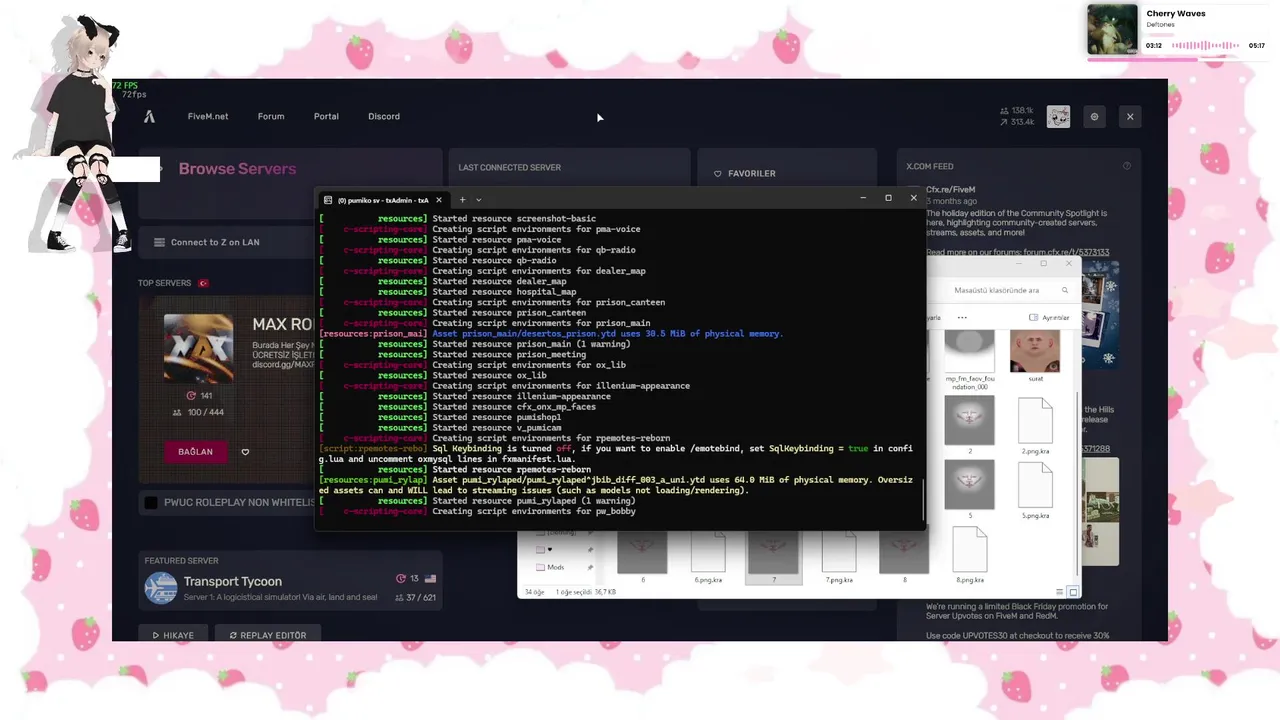This screenshot has height=720, width=1280.
Task: Select the image file named 7
Action: coord(773,559)
